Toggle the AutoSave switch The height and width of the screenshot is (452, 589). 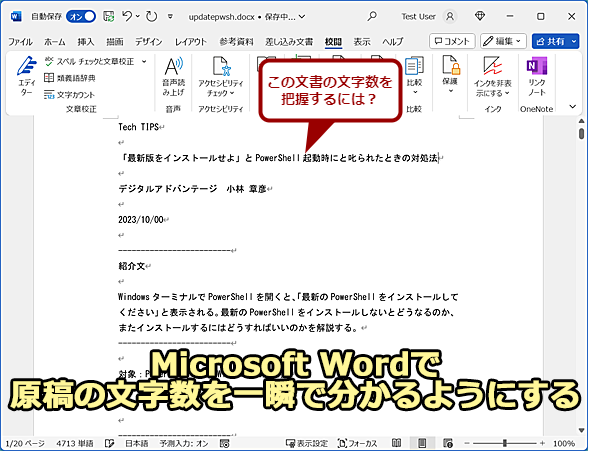coord(81,17)
